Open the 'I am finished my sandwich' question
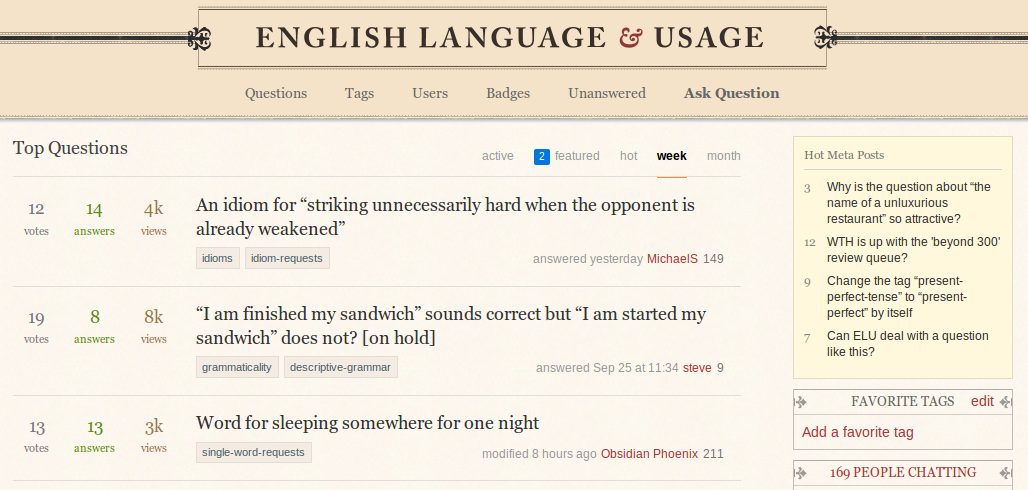Image resolution: width=1028 pixels, height=490 pixels. tap(450, 326)
